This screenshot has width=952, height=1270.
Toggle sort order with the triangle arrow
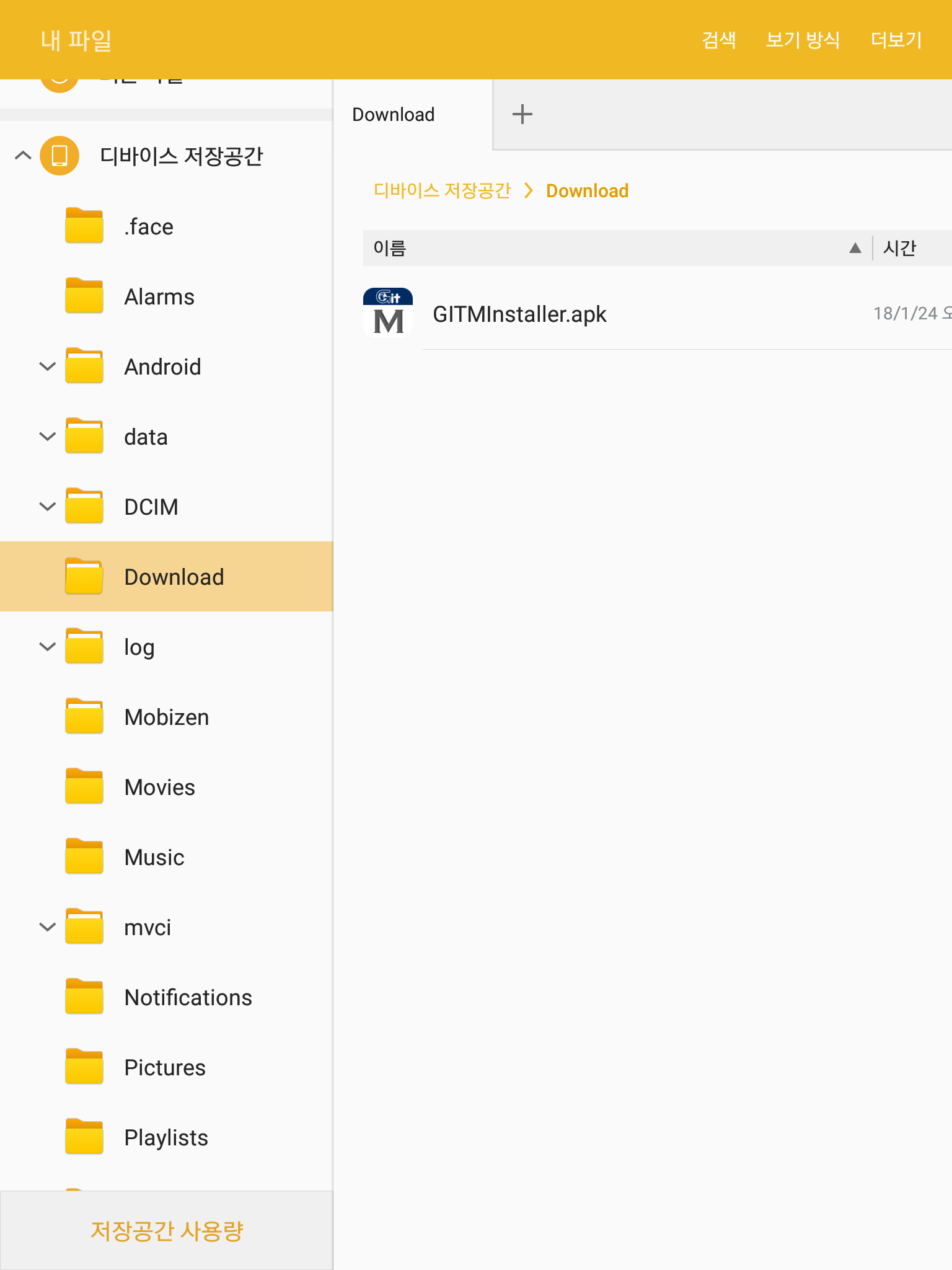855,248
